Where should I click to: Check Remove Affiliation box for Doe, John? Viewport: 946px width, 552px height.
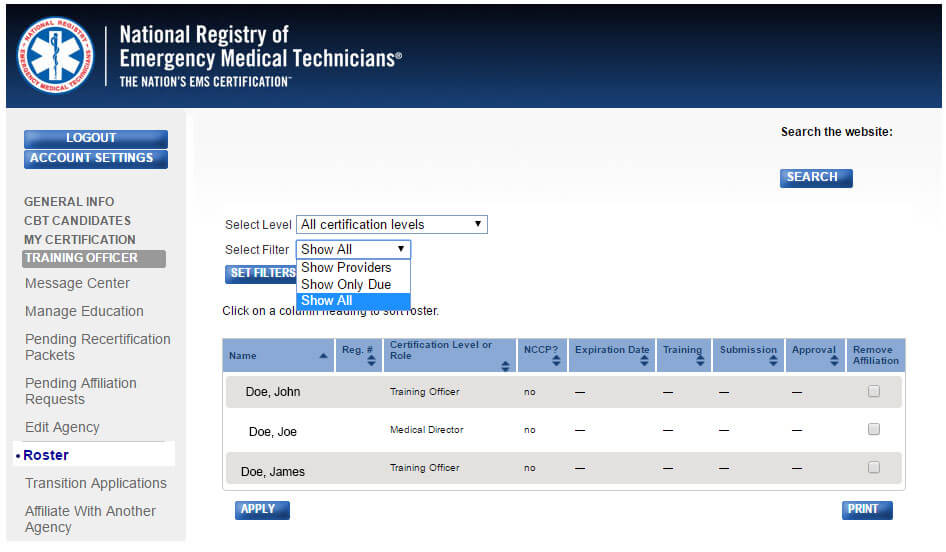(x=874, y=391)
